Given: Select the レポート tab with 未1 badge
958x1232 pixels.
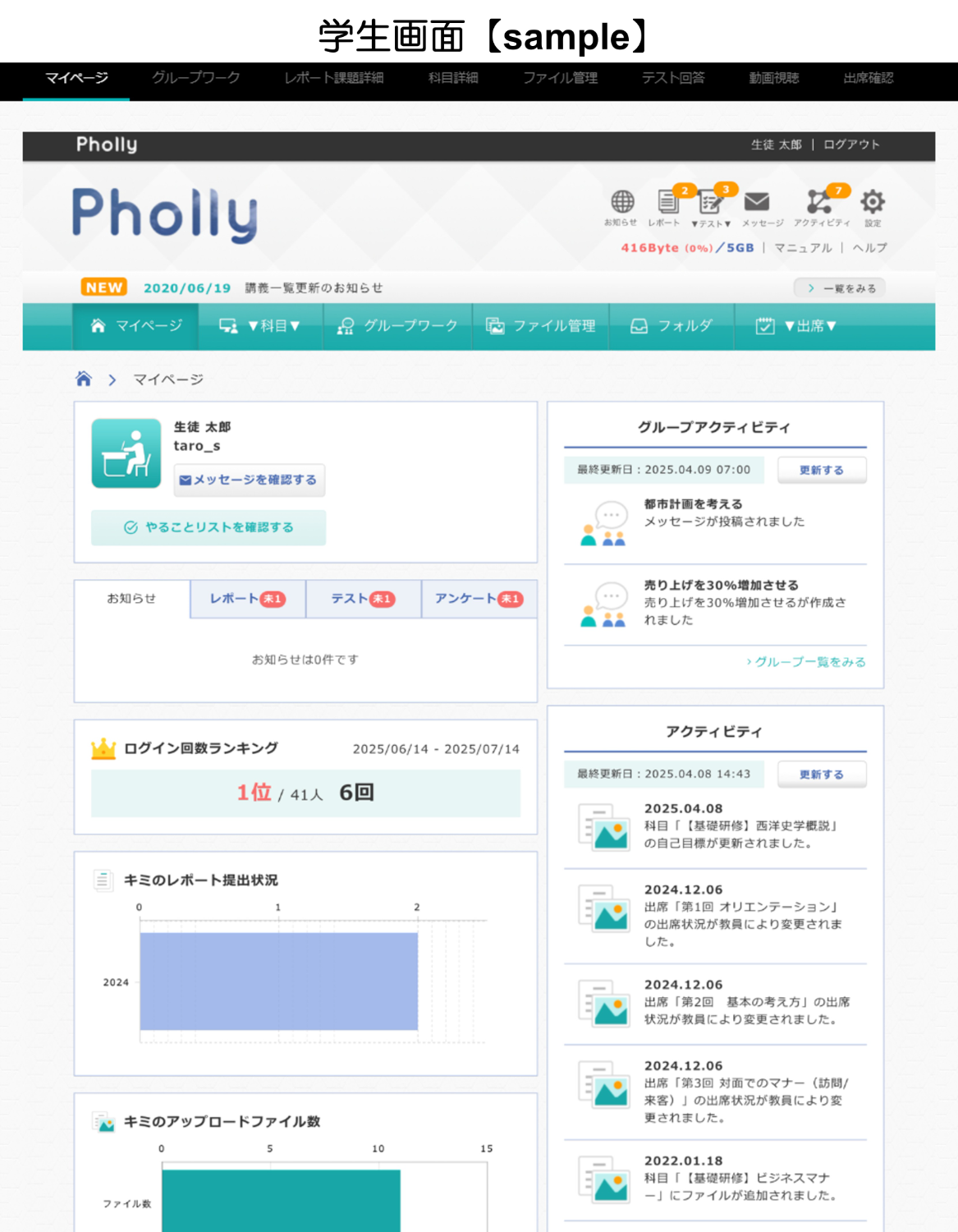Looking at the screenshot, I should click(x=246, y=599).
